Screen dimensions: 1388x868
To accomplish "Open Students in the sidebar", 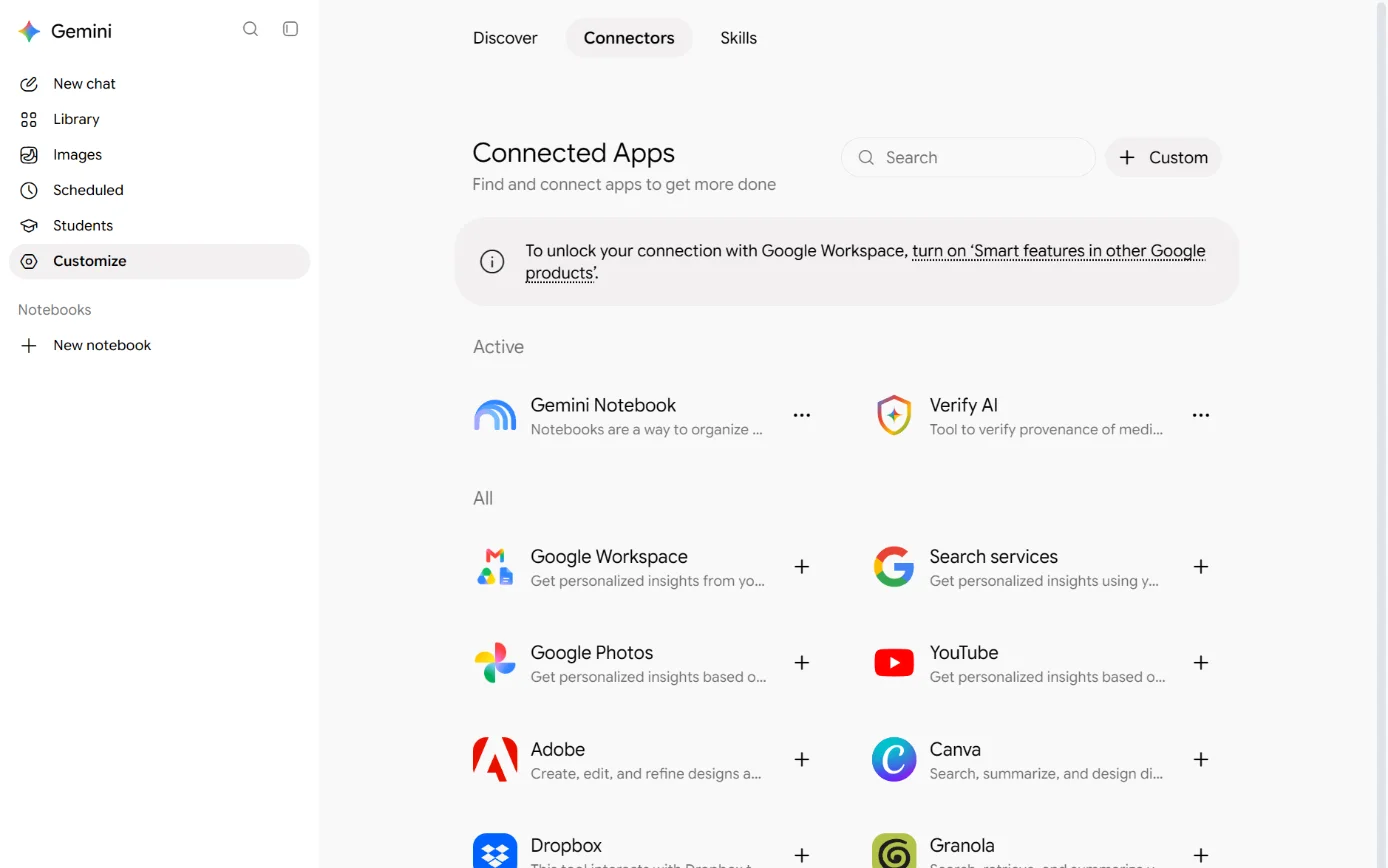I will [x=160, y=226].
